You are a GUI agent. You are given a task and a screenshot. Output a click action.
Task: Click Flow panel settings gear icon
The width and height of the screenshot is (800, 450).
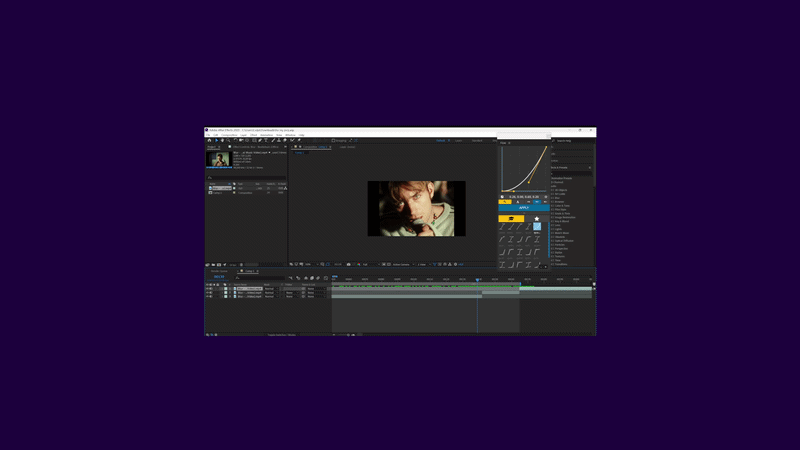tap(546, 197)
